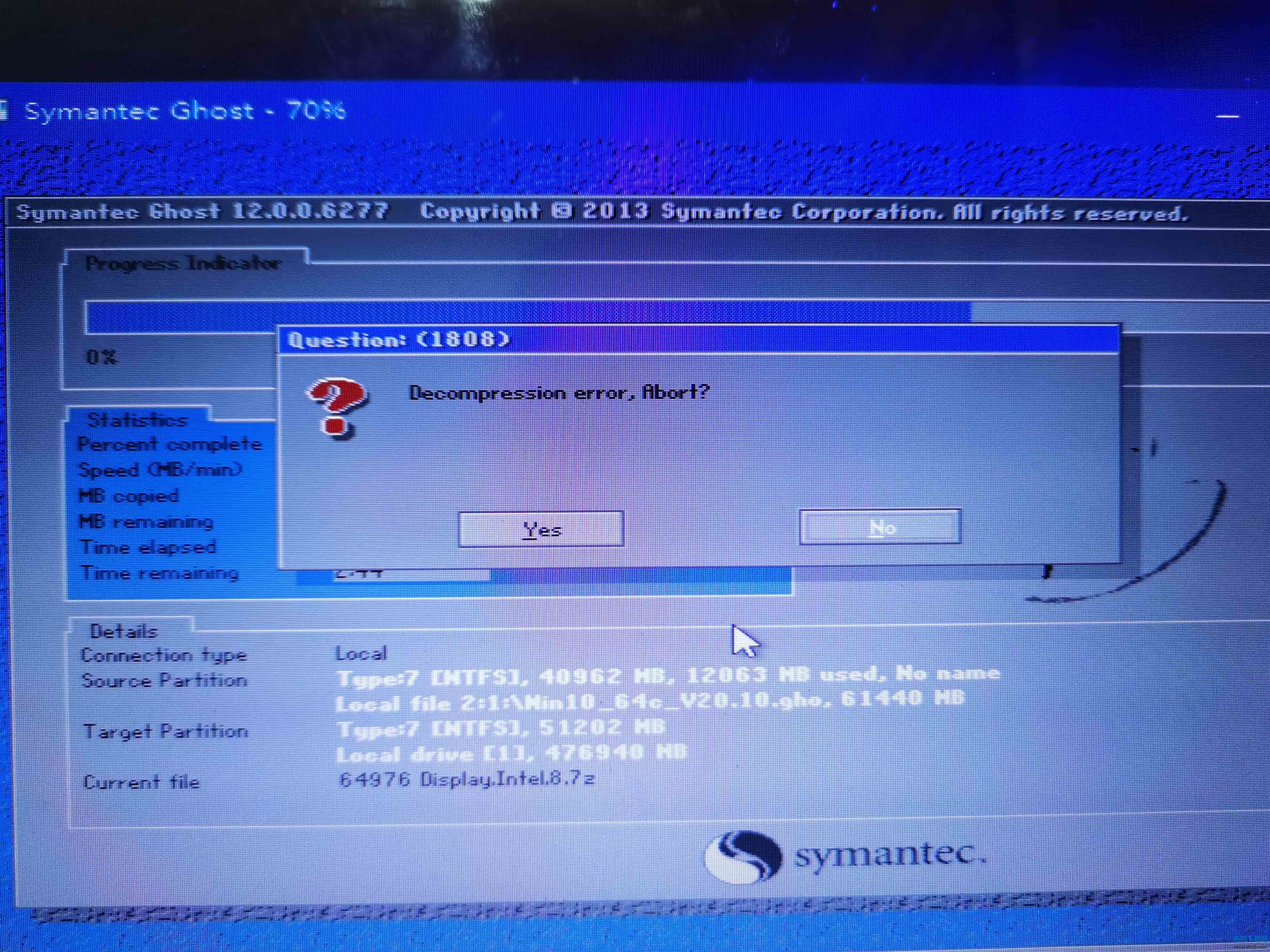Select the Details panel label
1270x952 pixels.
point(124,631)
